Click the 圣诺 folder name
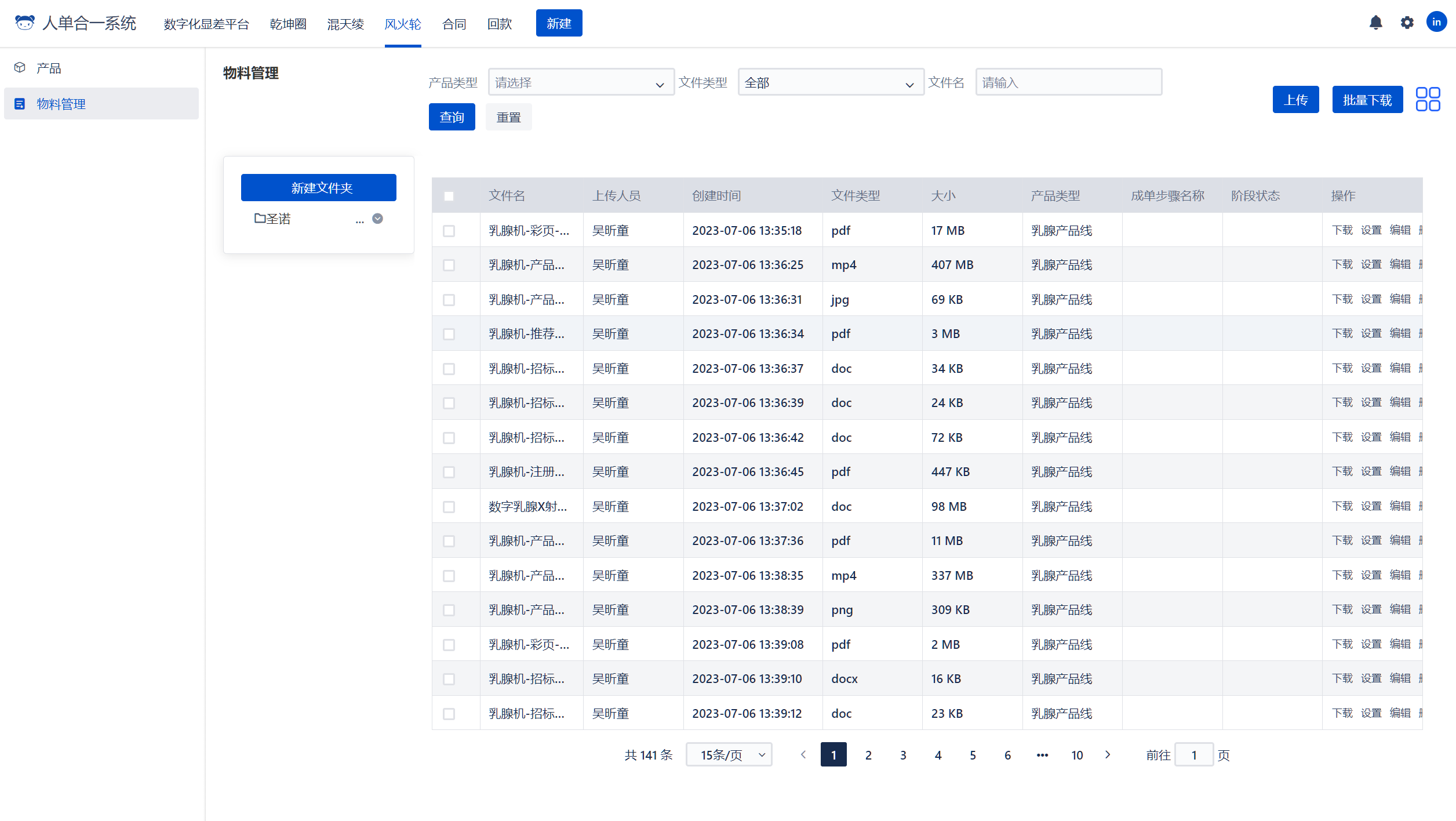The height and width of the screenshot is (821, 1456). pyautogui.click(x=278, y=219)
